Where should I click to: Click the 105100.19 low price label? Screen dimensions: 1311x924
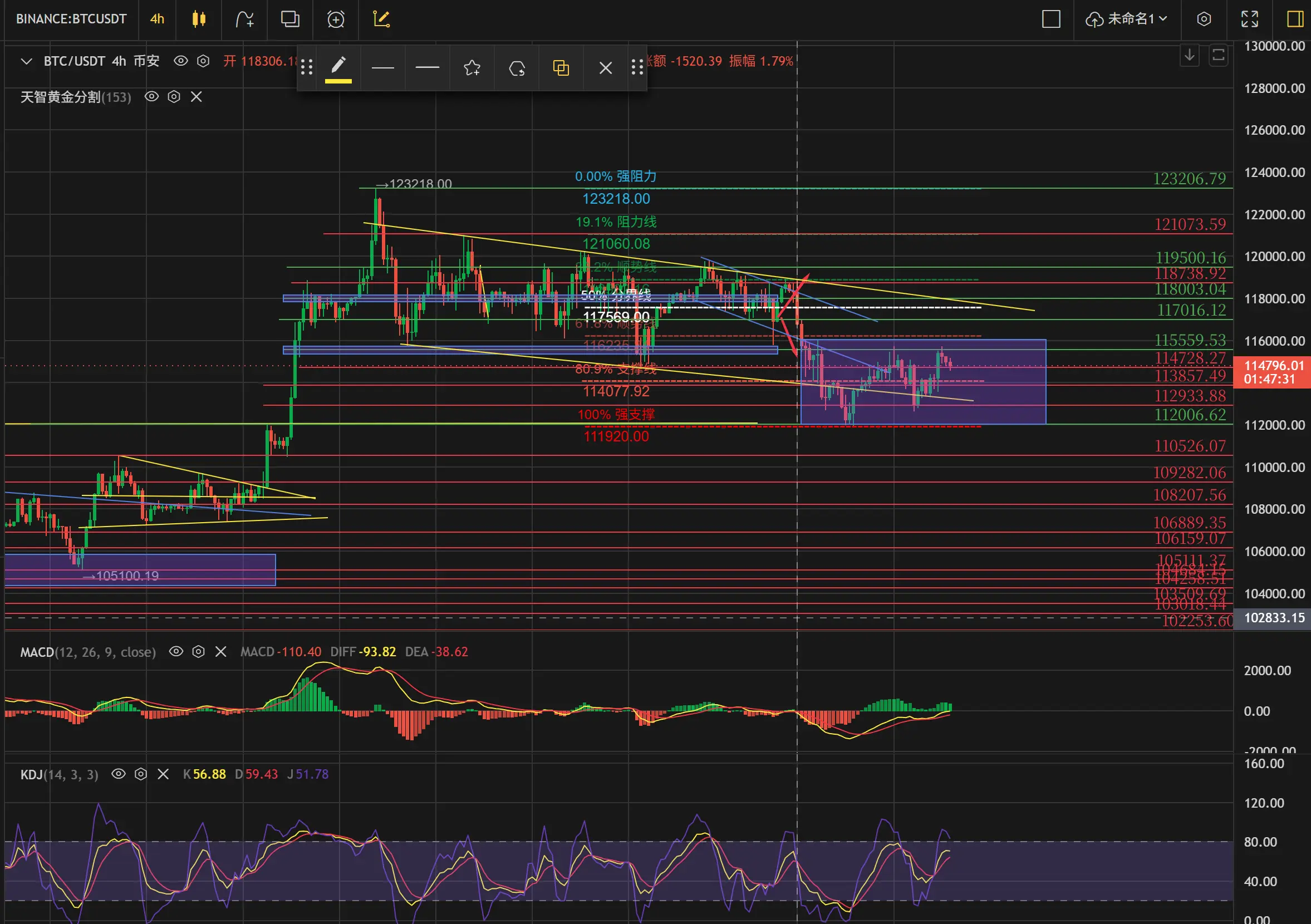pyautogui.click(x=121, y=576)
